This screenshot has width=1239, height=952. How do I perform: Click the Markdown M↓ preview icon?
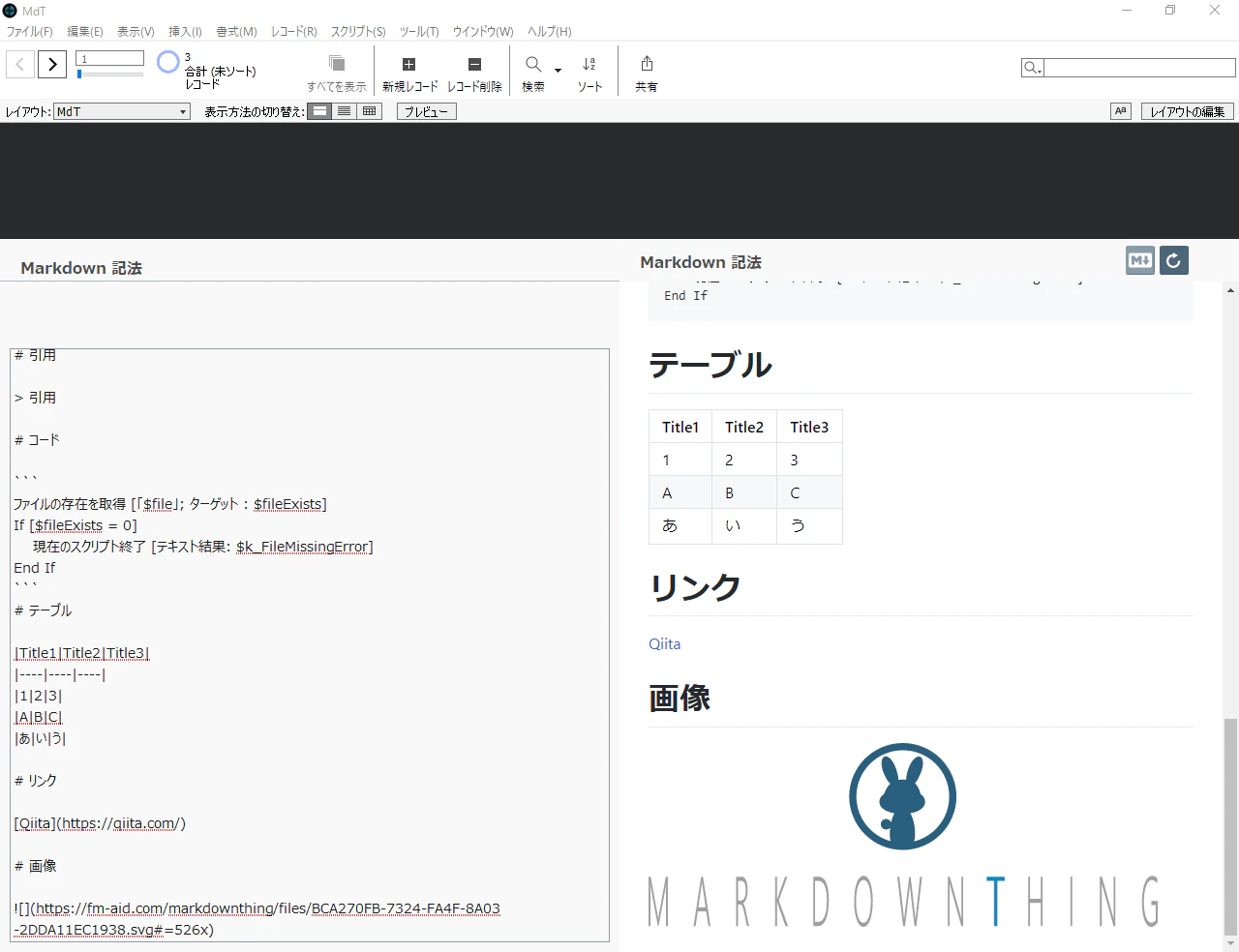coord(1140,260)
